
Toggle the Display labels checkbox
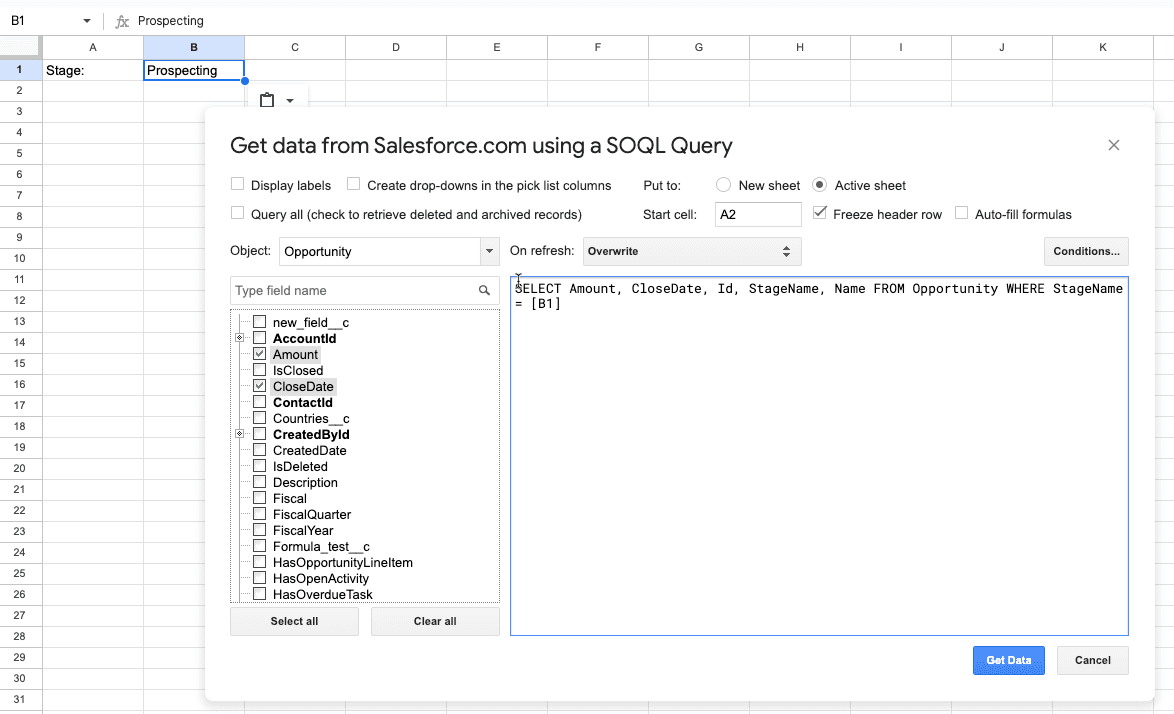coord(237,184)
